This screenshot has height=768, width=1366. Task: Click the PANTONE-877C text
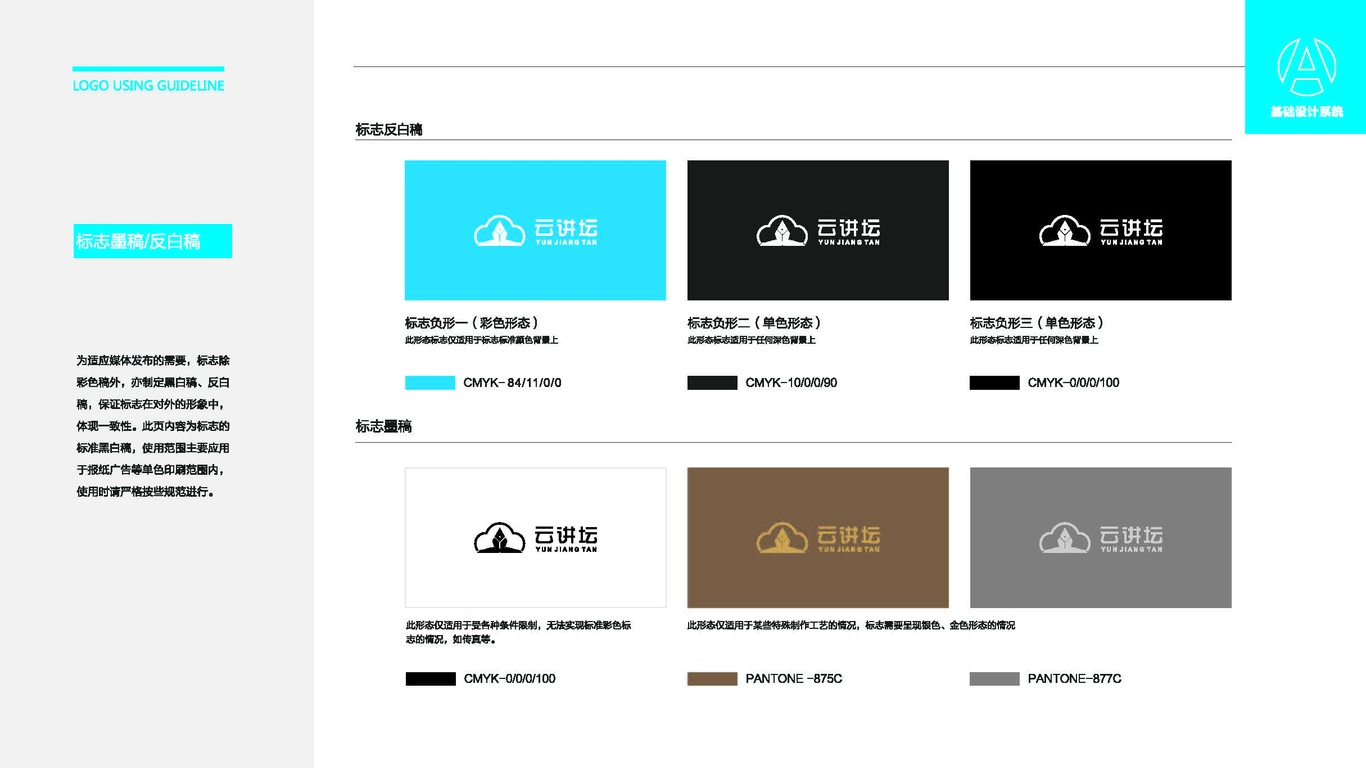point(1074,679)
